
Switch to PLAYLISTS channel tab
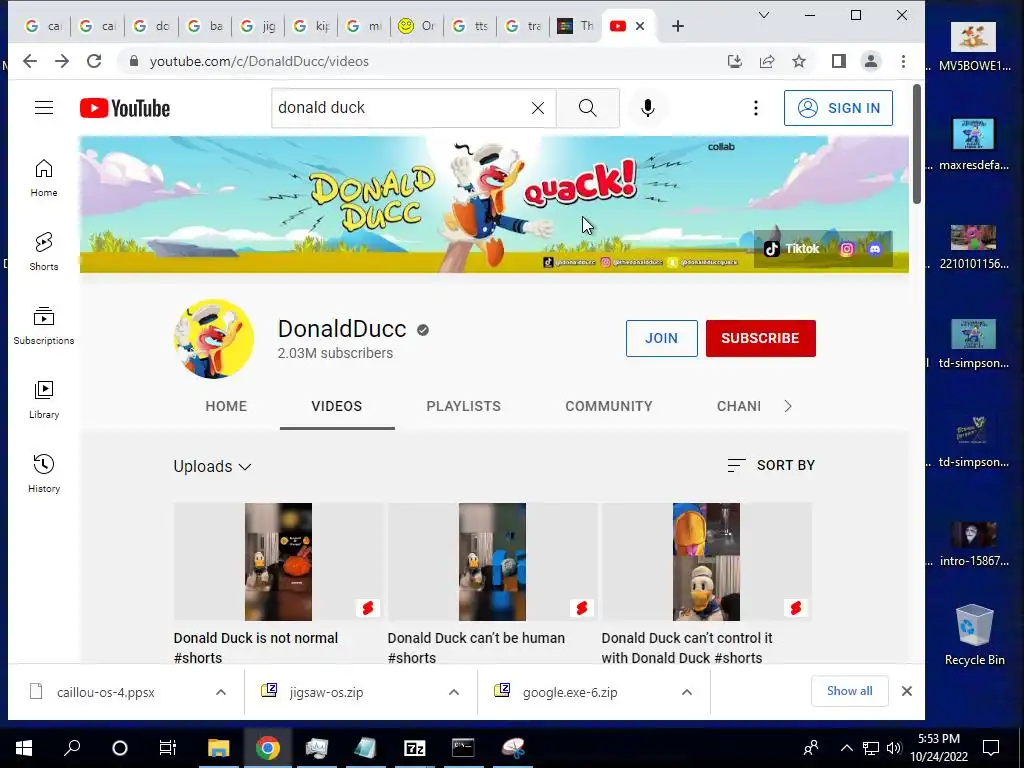464,406
